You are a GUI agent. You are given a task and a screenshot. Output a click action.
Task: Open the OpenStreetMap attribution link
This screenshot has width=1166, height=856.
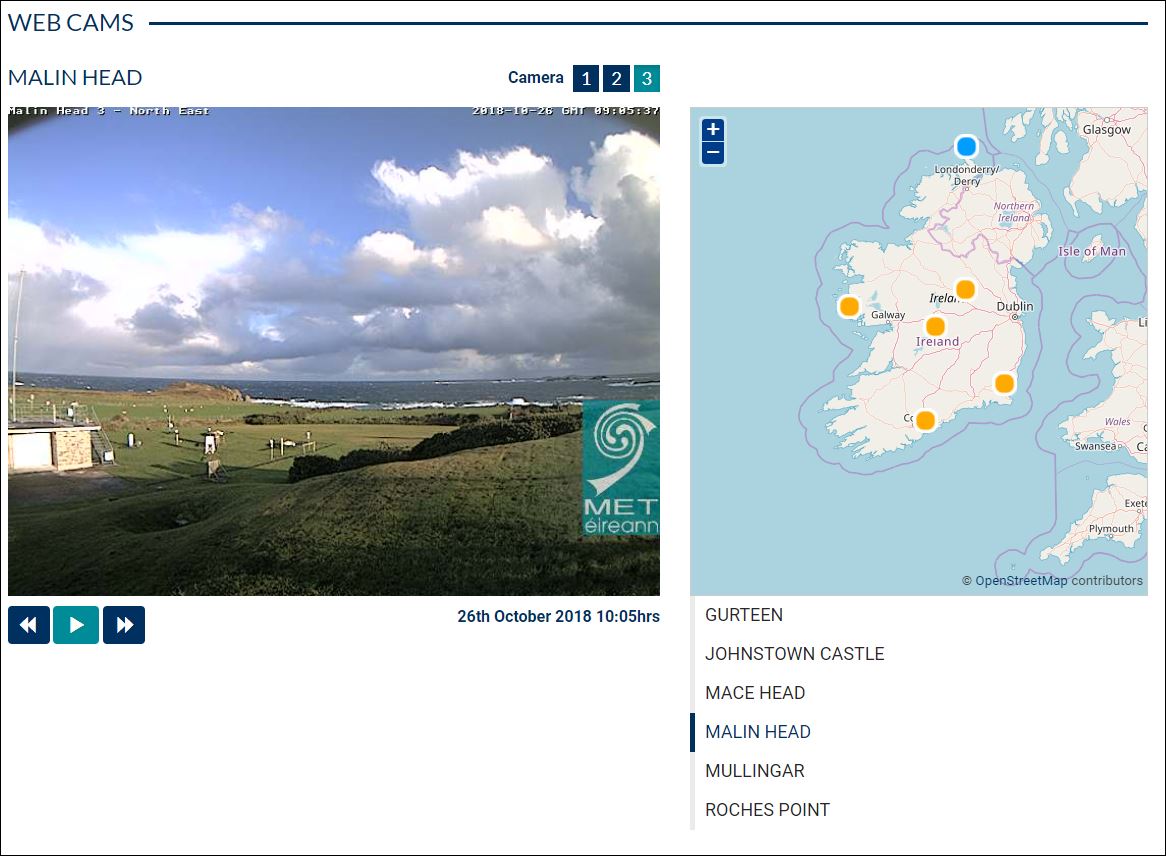click(x=1021, y=581)
